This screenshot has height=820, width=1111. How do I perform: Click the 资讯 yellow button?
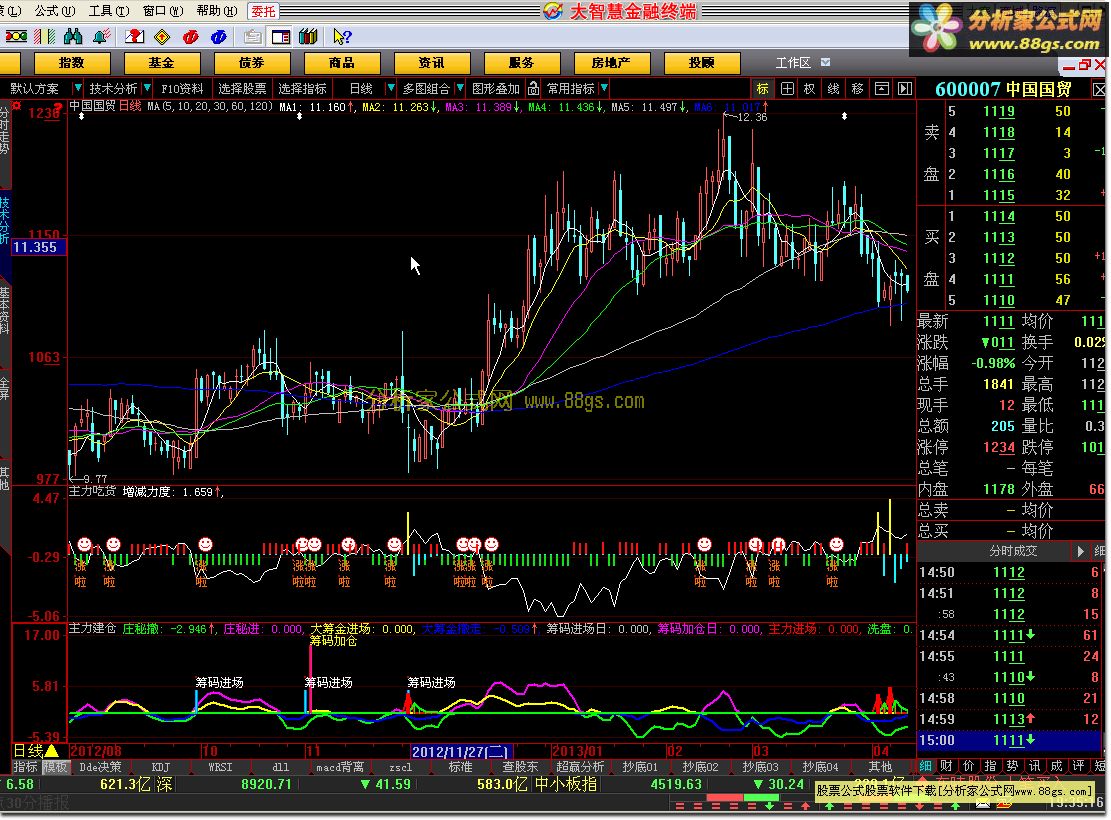432,63
